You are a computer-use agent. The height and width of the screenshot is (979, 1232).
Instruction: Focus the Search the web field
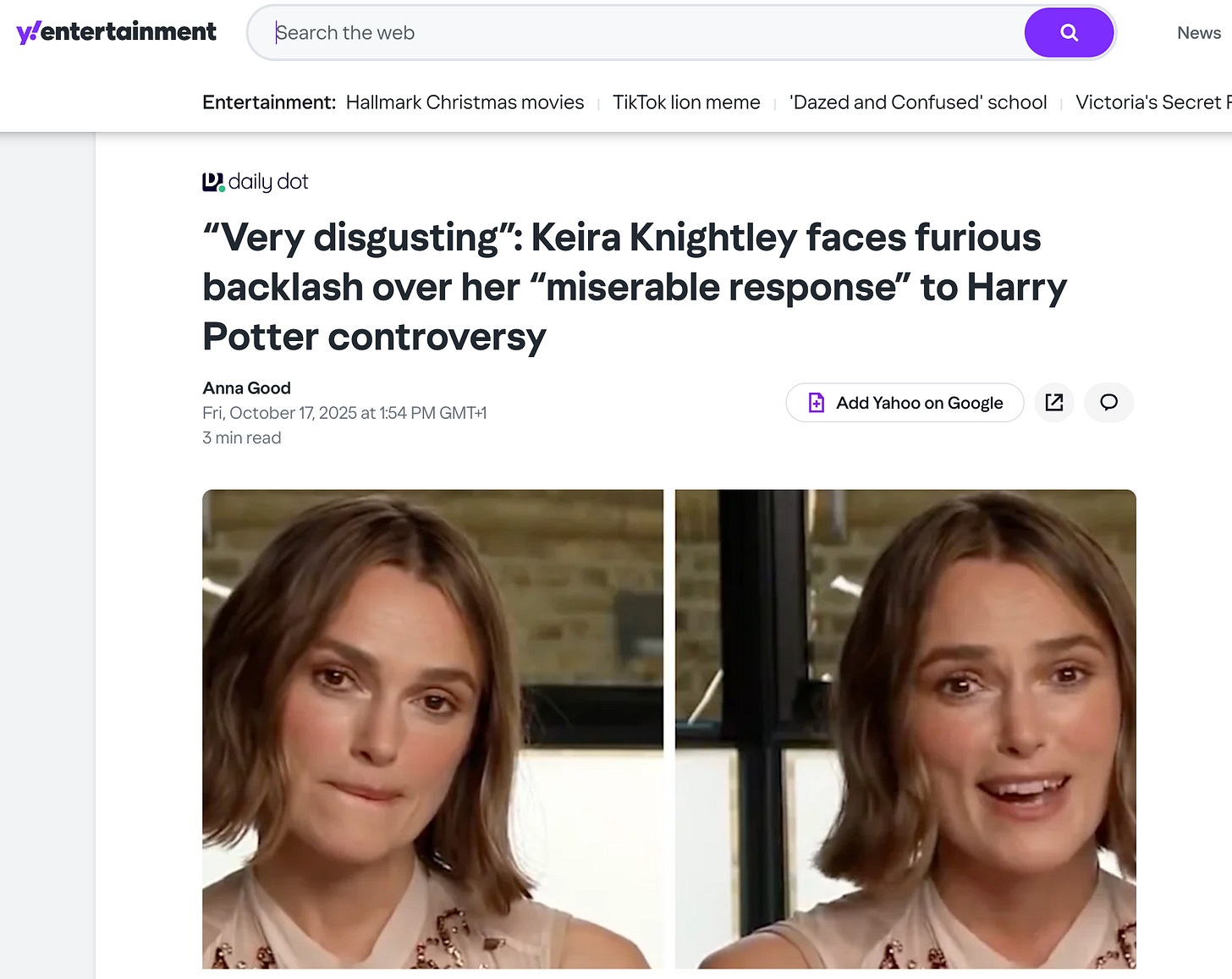(635, 33)
